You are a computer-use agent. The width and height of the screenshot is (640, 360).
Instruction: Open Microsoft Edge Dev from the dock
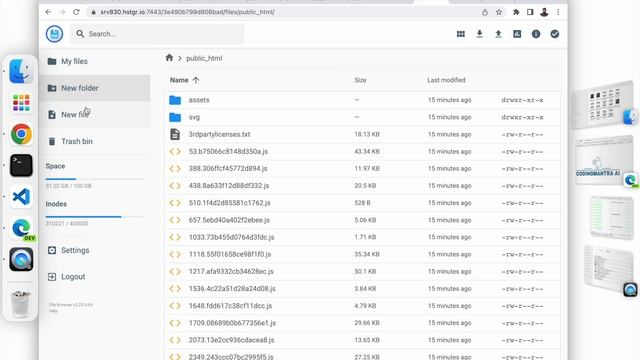(22, 228)
